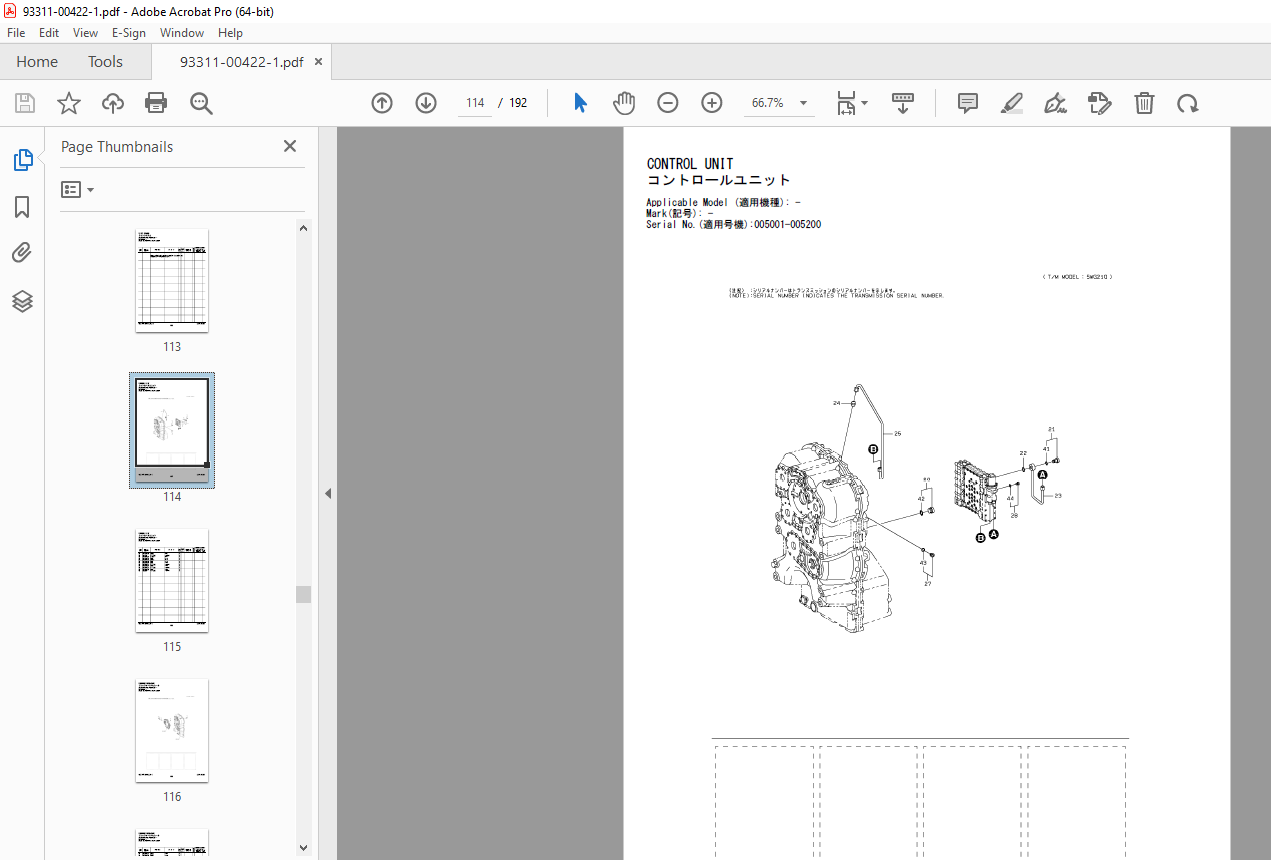Viewport: 1271px width, 860px height.
Task: Open the Fill & Sign pen tool
Action: click(x=1055, y=103)
